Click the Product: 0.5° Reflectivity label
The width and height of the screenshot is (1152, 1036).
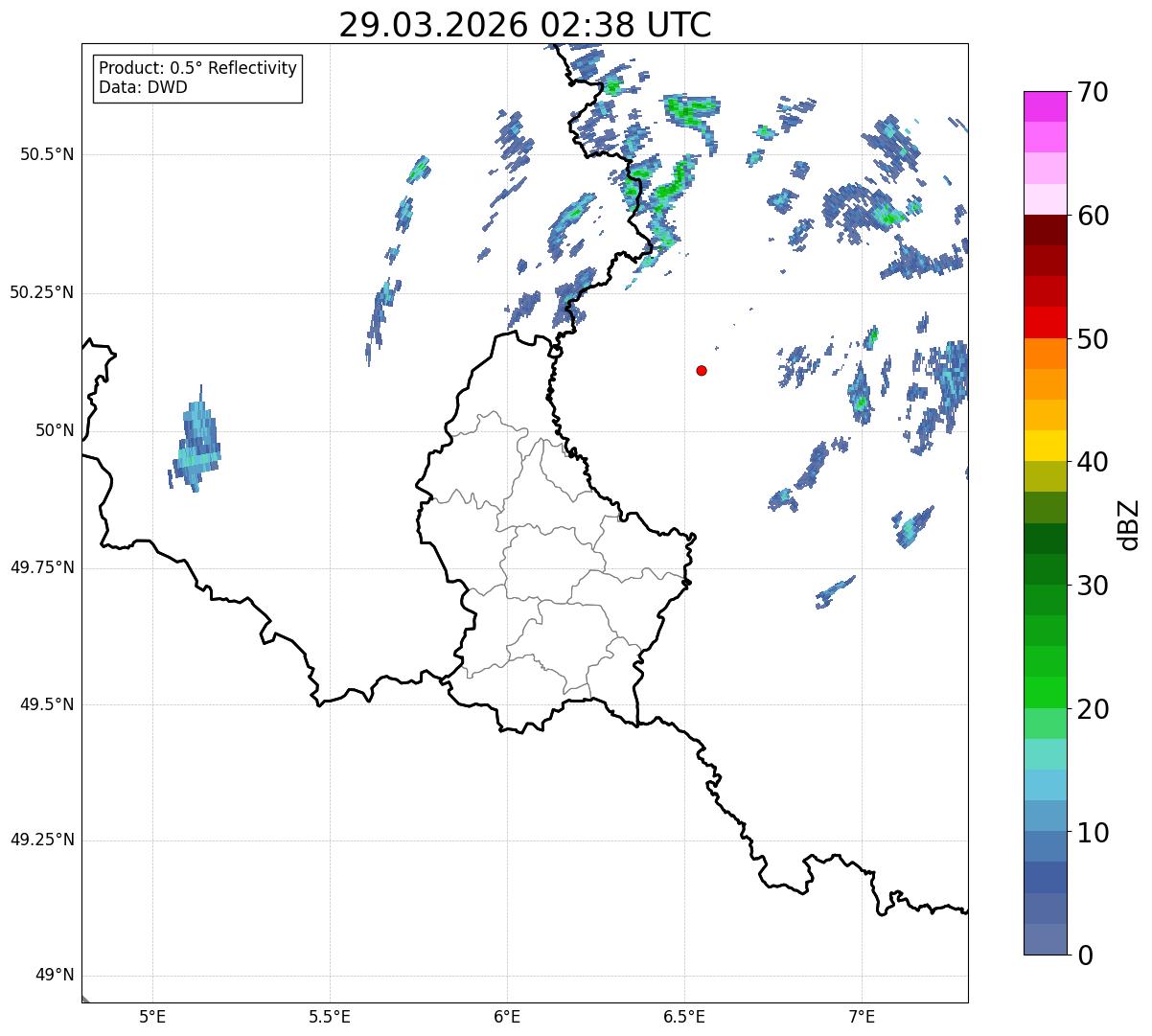tap(197, 68)
